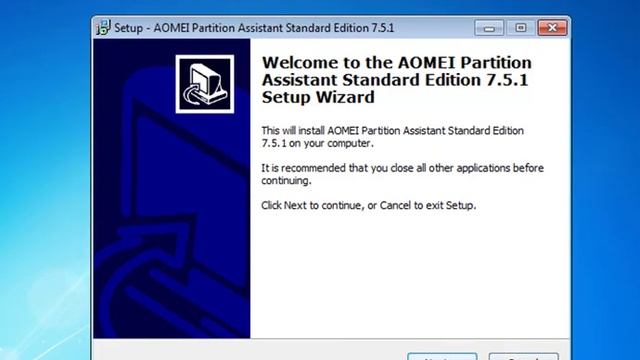Maximize the AOMEI Setup window

[x=520, y=28]
